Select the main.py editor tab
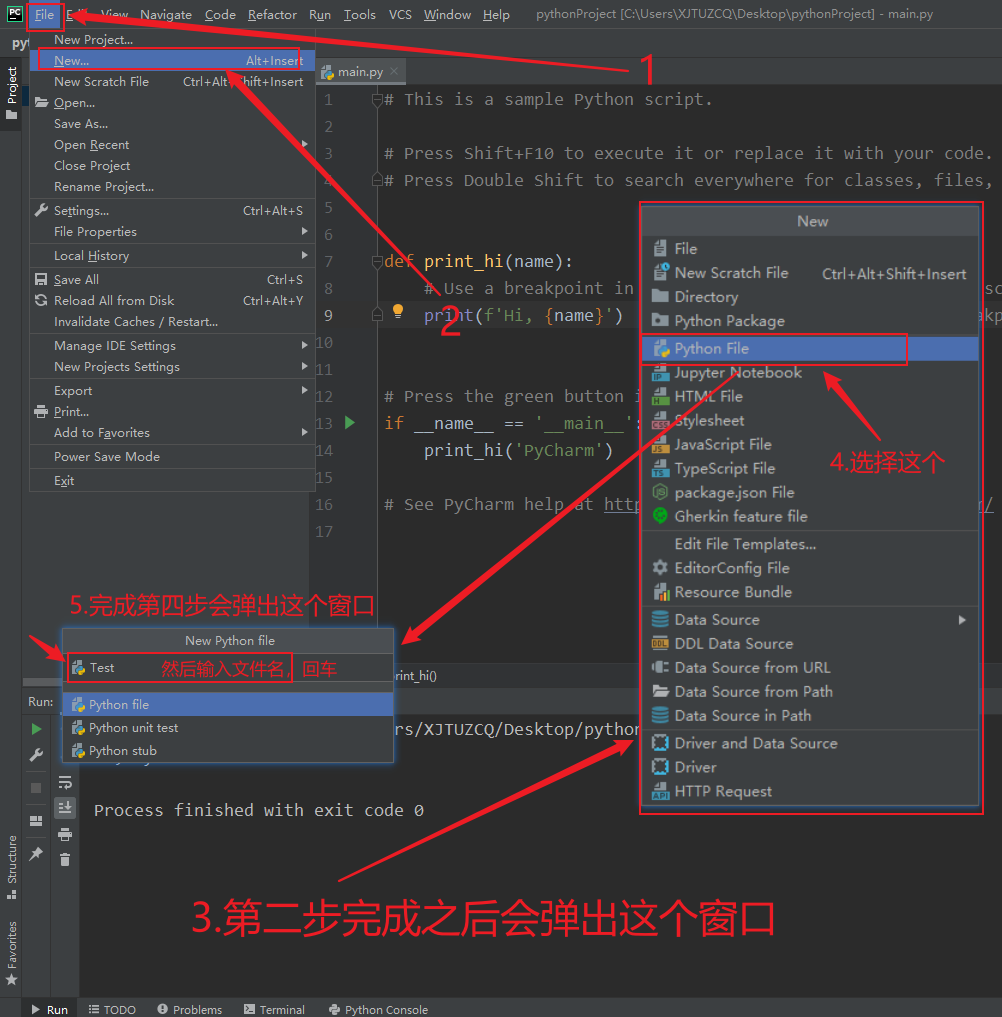This screenshot has width=1002, height=1017. pyautogui.click(x=361, y=71)
